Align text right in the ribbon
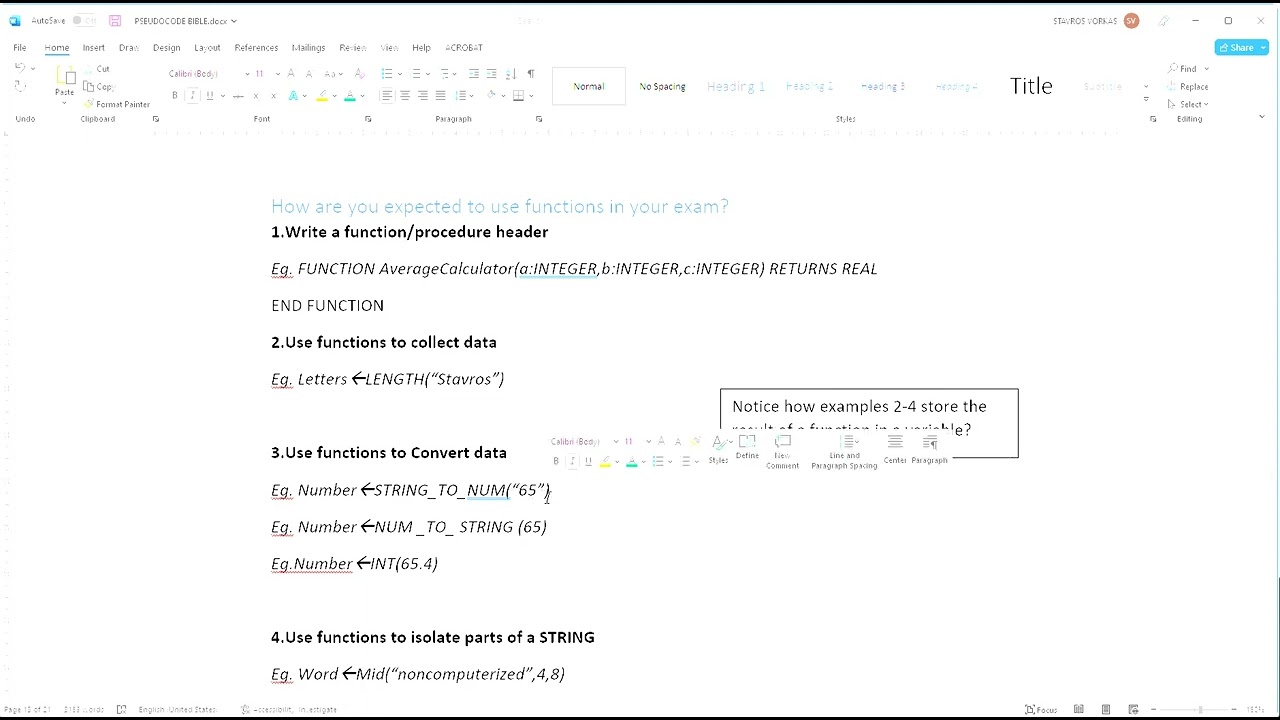Viewport: 1280px width, 720px height. click(423, 96)
